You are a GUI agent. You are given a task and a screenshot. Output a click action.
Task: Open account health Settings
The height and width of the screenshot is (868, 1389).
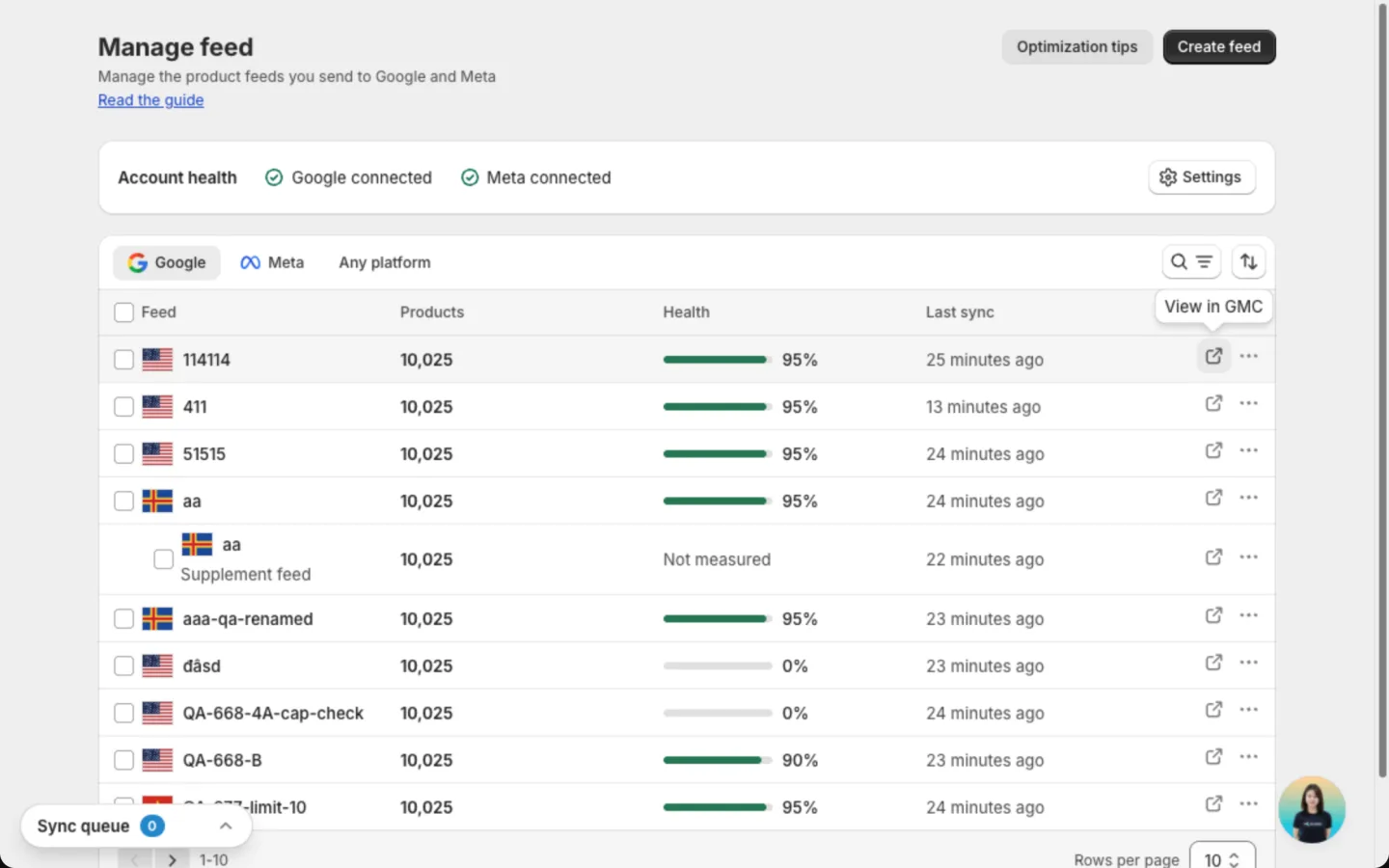[x=1202, y=177]
